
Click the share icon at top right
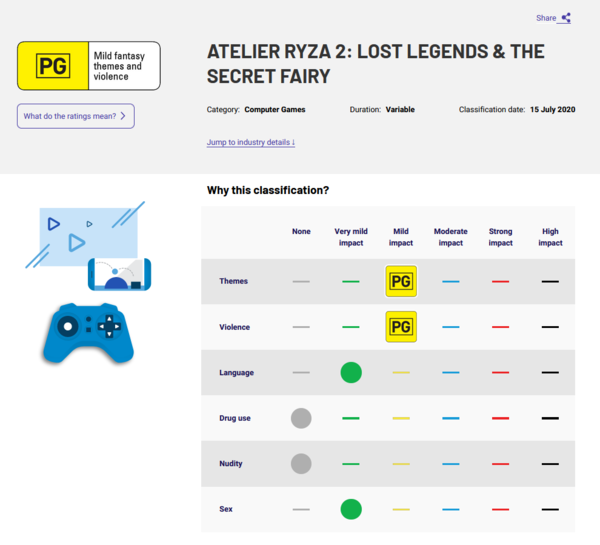pos(566,18)
